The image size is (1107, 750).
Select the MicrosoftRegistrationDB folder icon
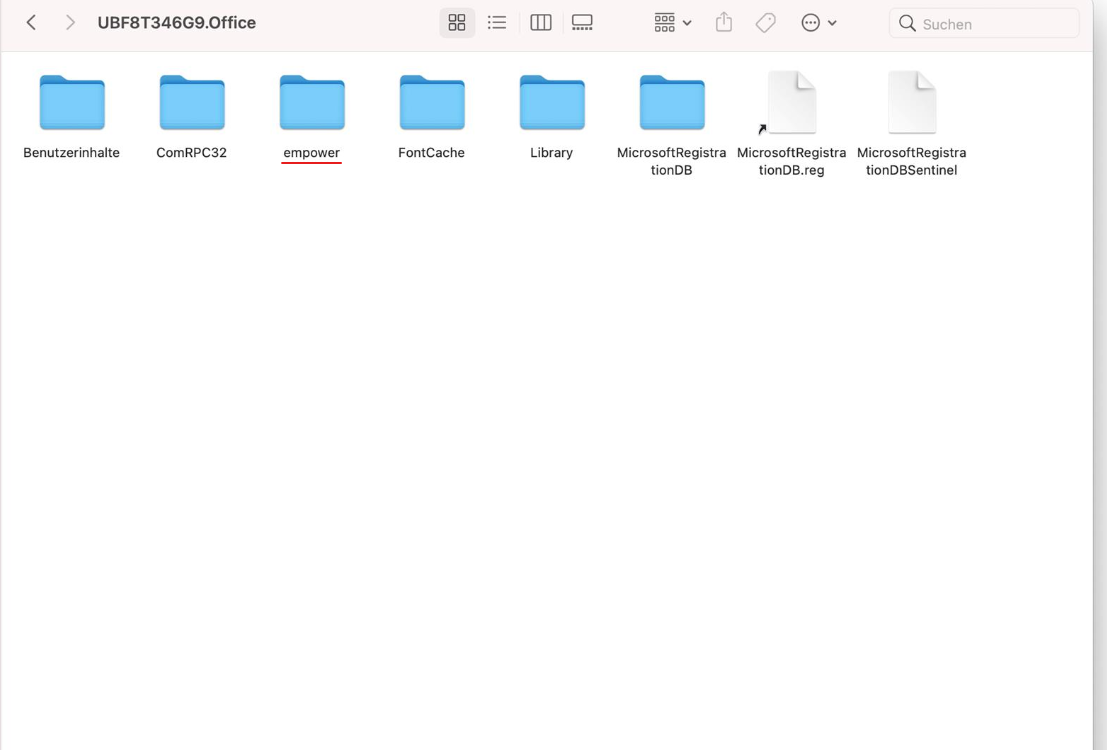pyautogui.click(x=672, y=102)
